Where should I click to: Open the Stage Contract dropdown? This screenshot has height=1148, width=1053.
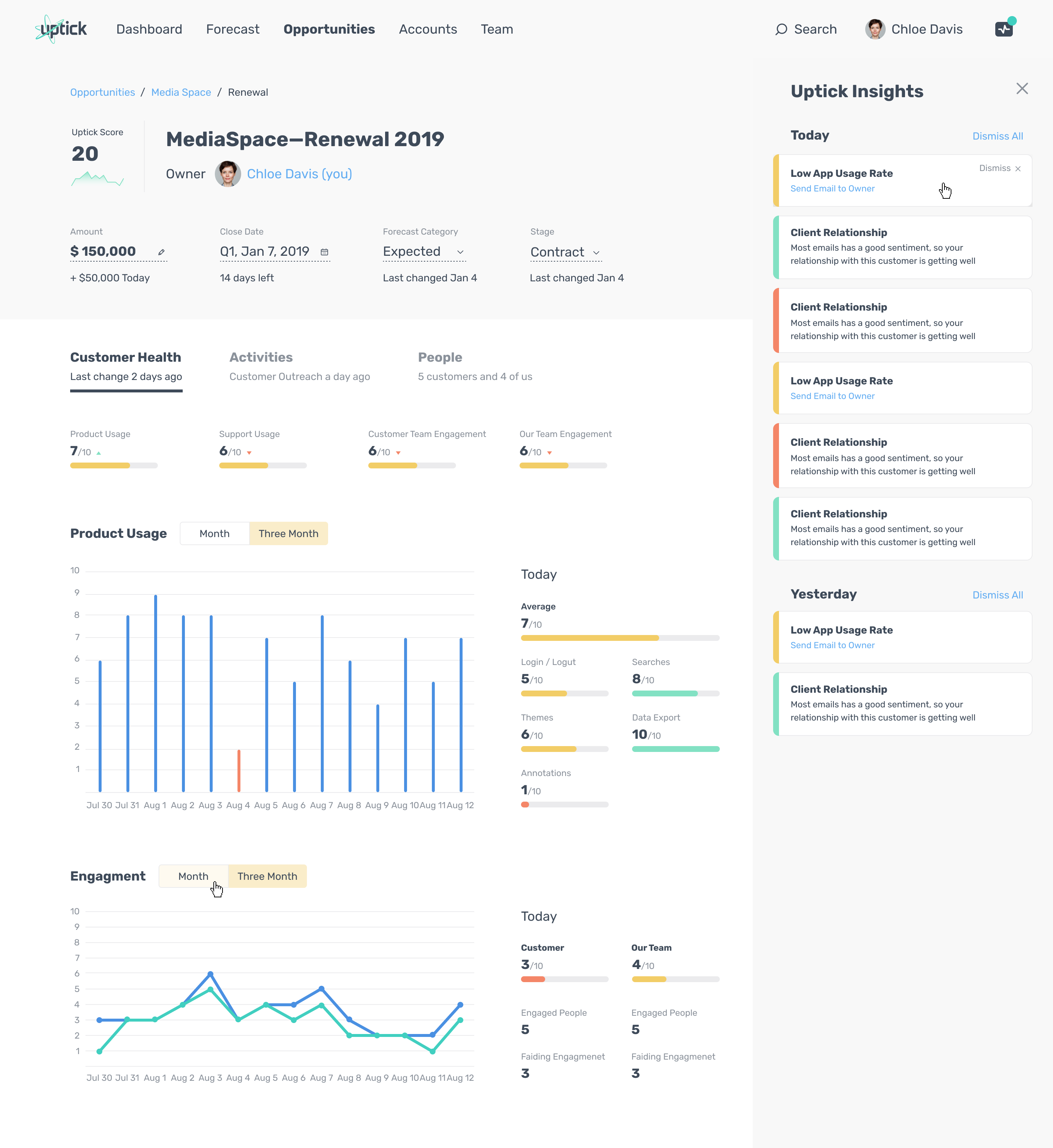coord(596,252)
